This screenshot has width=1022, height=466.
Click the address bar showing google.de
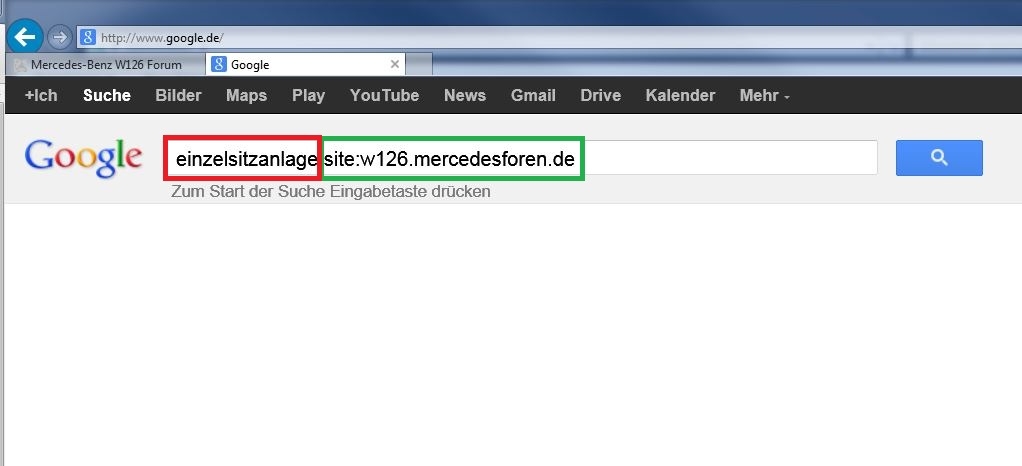(548, 38)
